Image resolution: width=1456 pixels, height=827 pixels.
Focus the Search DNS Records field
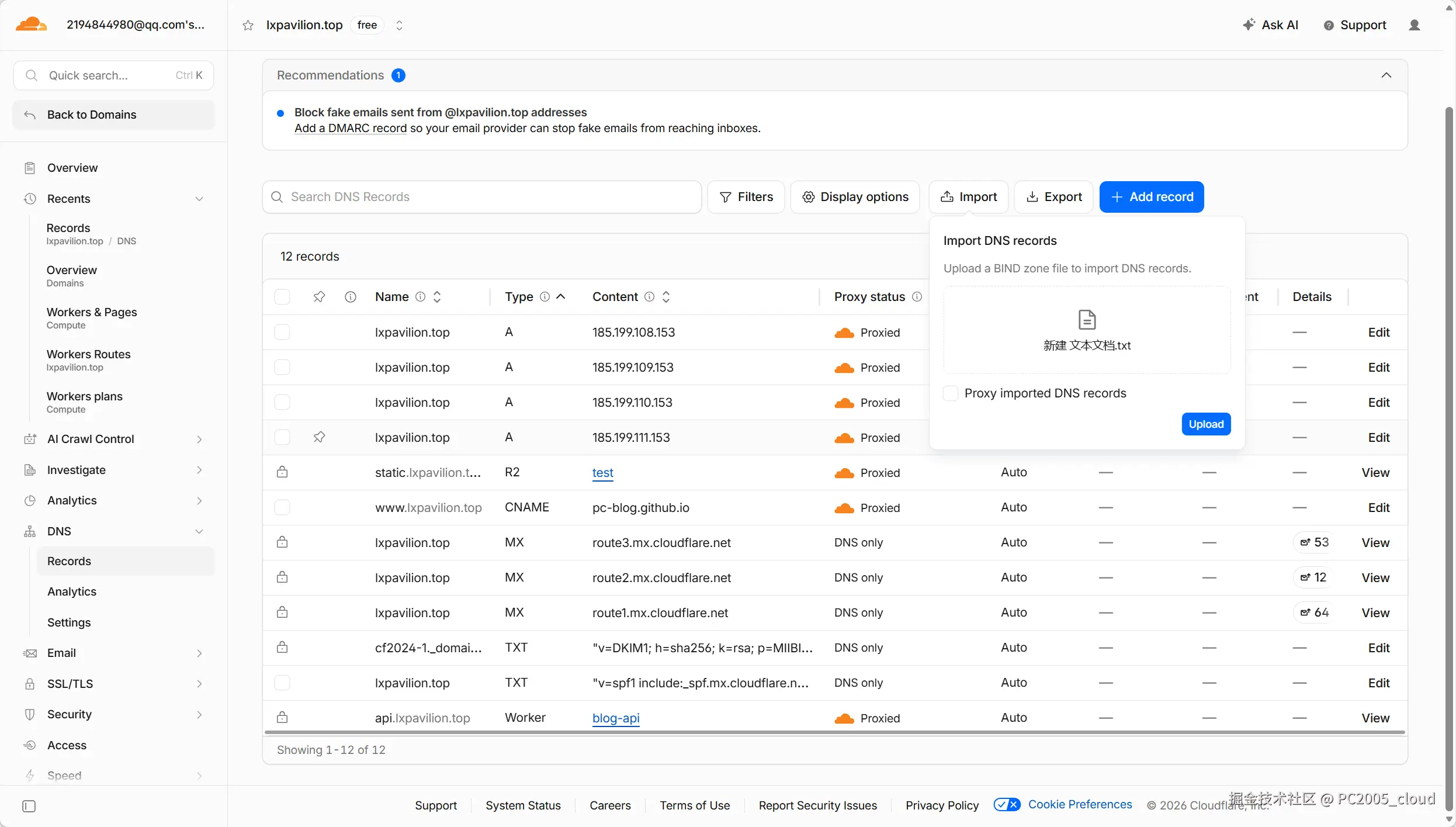coord(482,197)
